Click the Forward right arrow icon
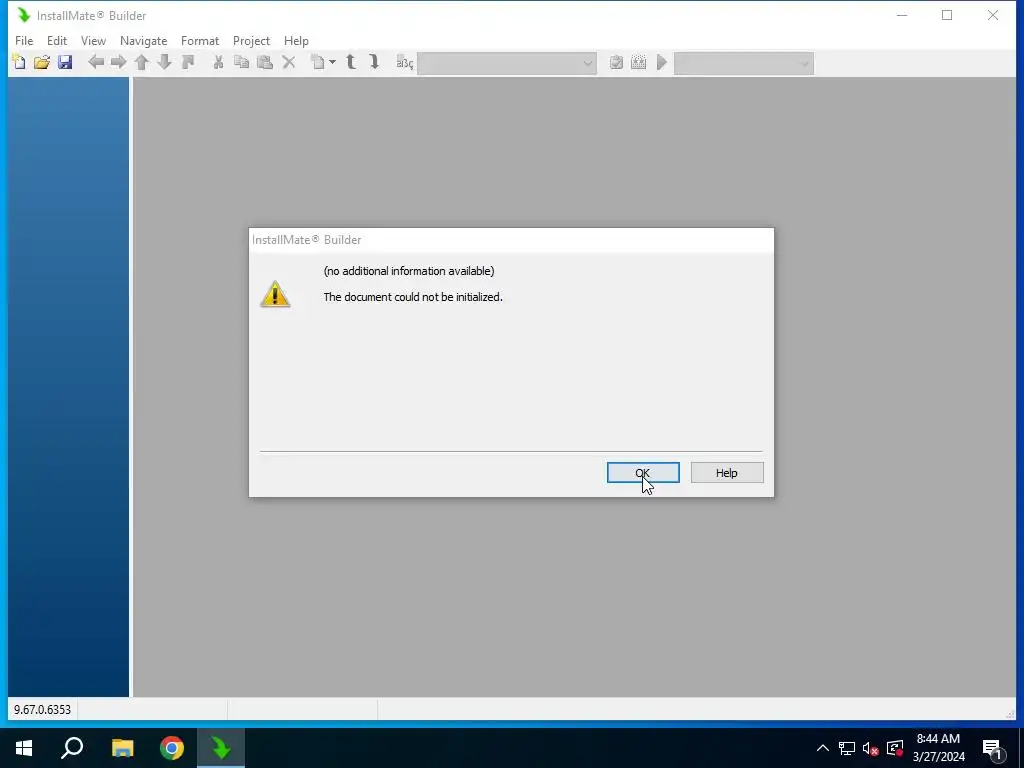Image resolution: width=1024 pixels, height=768 pixels. [x=118, y=63]
